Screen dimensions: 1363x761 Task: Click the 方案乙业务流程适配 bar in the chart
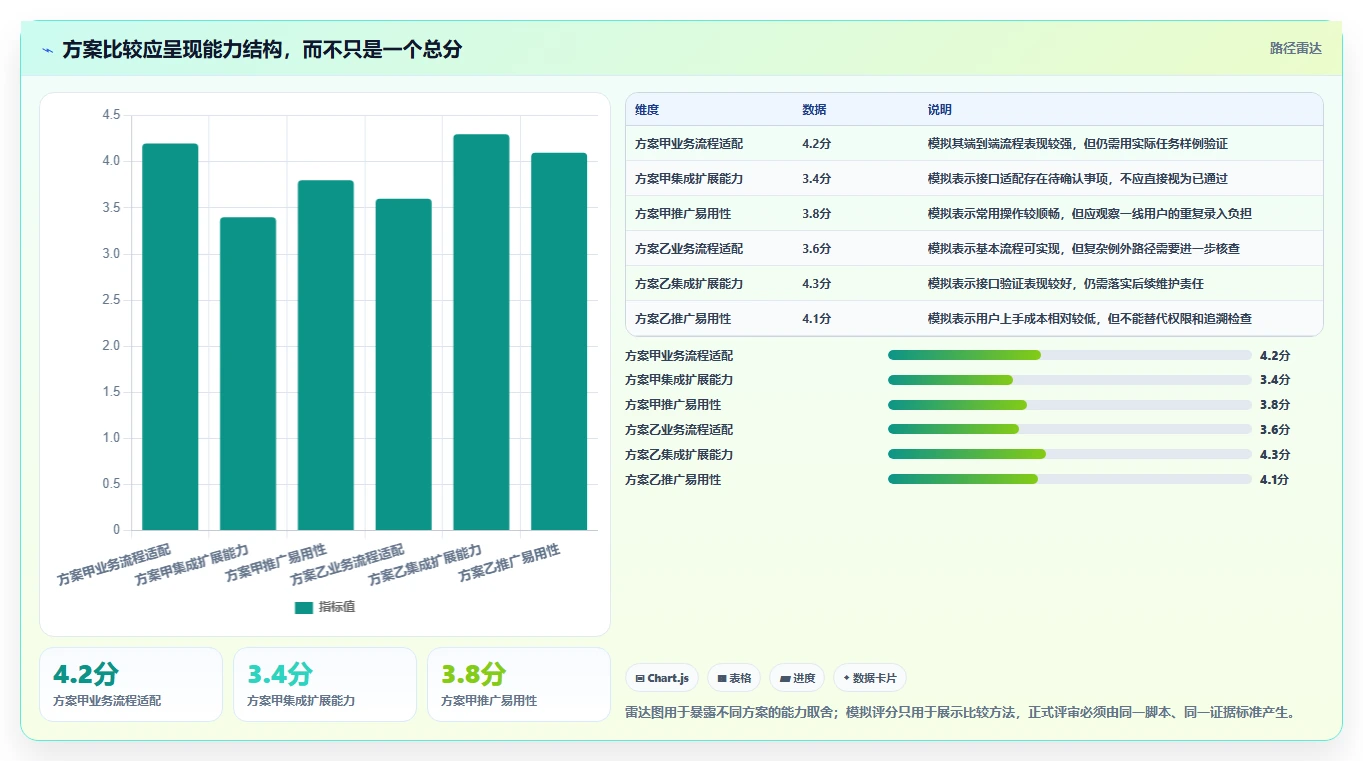click(x=404, y=365)
